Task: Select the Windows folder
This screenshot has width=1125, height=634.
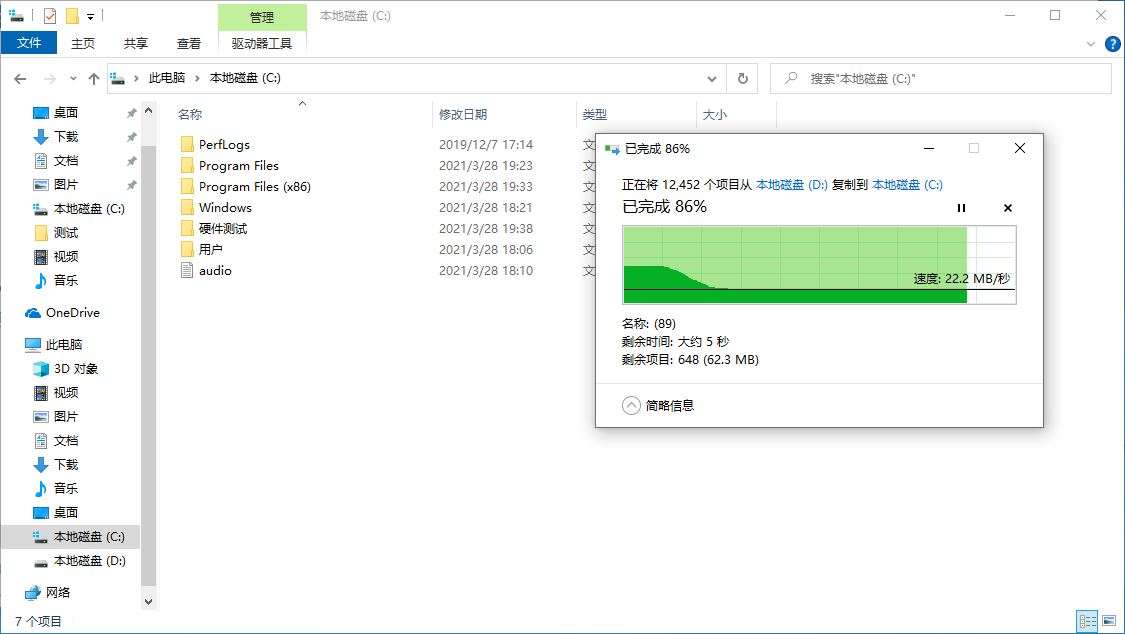Action: (225, 207)
